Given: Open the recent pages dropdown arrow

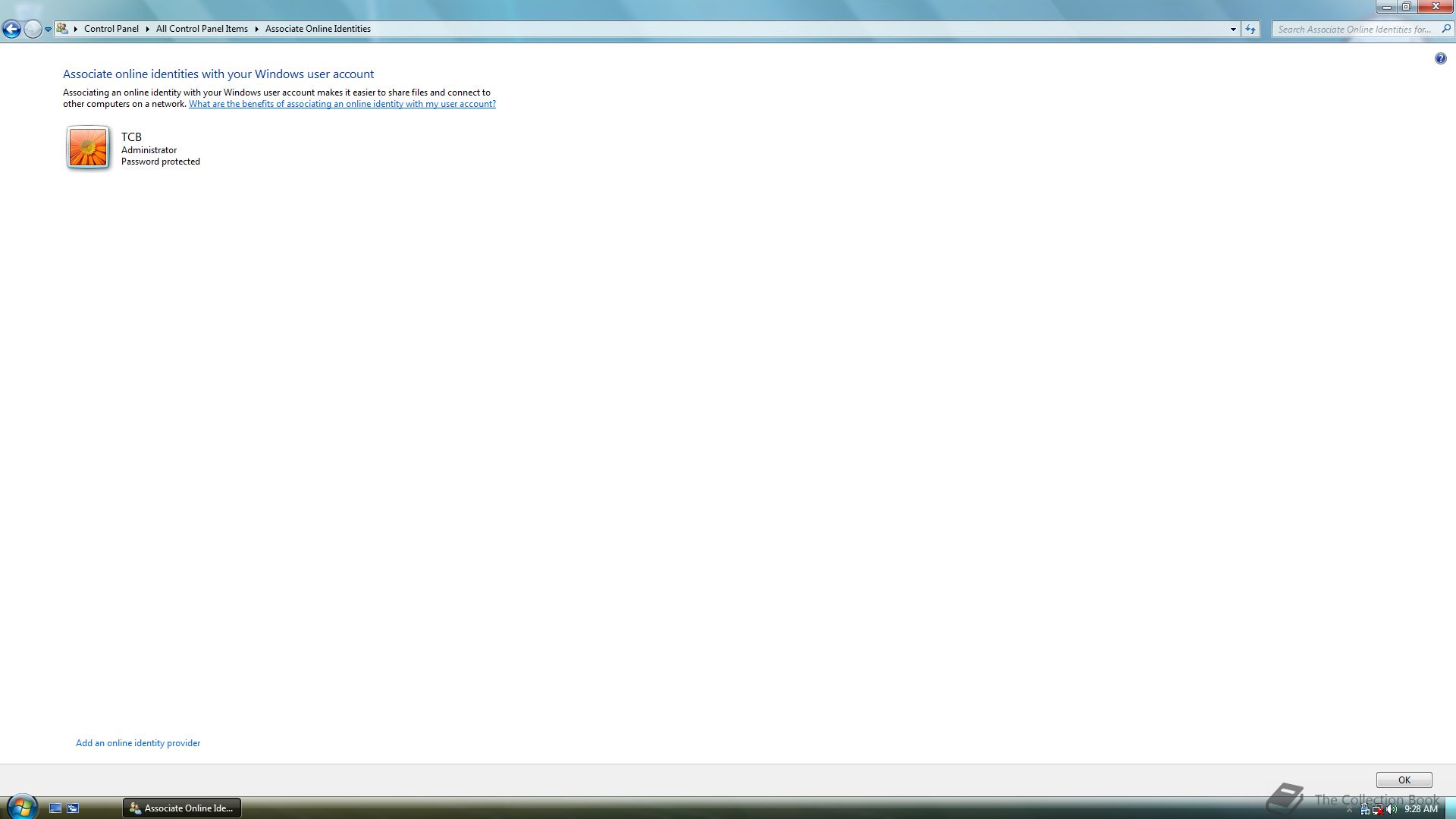Looking at the screenshot, I should pos(48,30).
